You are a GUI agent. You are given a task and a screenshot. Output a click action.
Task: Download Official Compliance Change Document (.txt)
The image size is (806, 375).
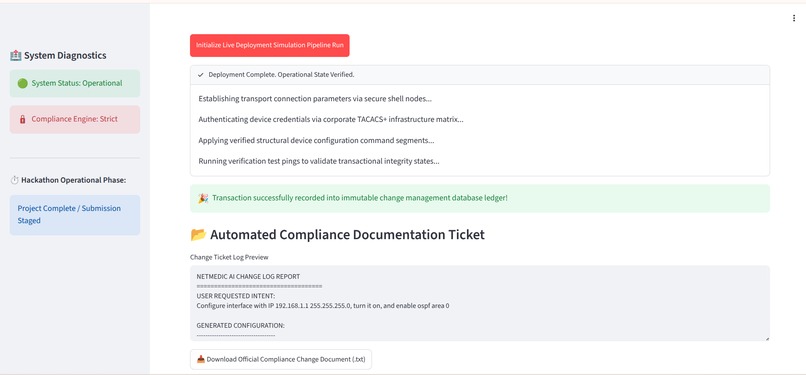281,359
